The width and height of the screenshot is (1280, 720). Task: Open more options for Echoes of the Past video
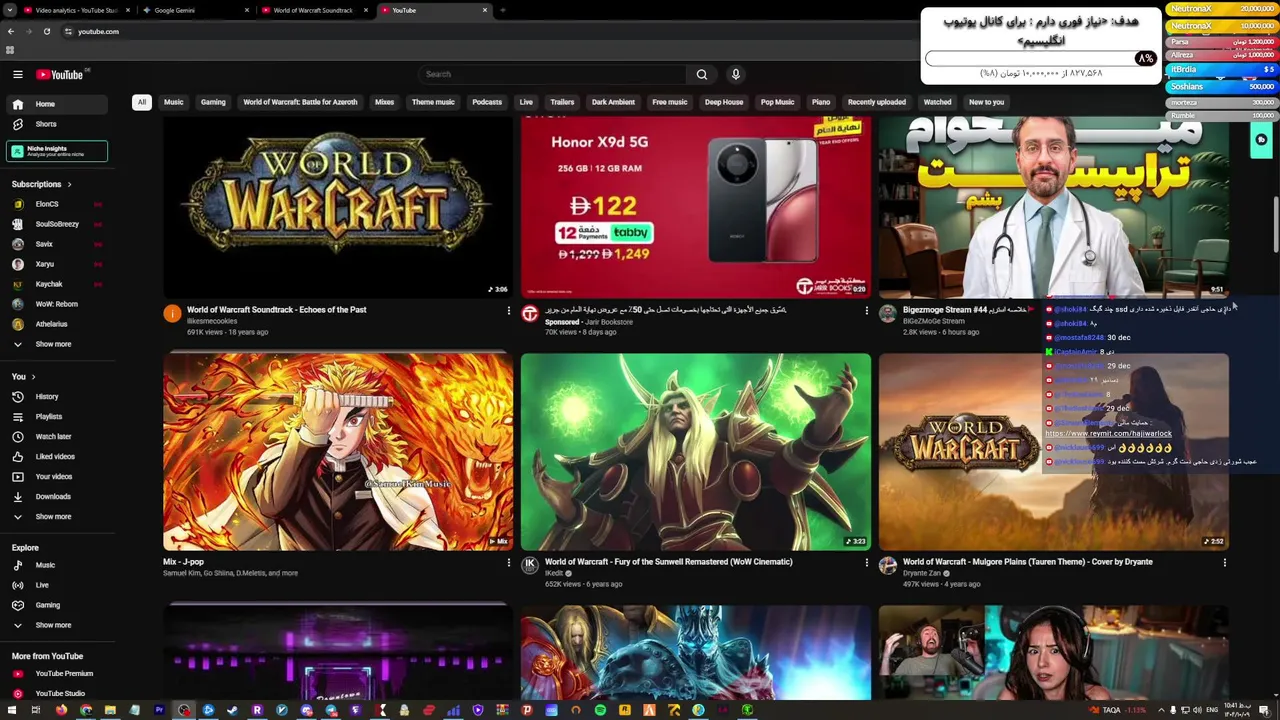coord(508,311)
